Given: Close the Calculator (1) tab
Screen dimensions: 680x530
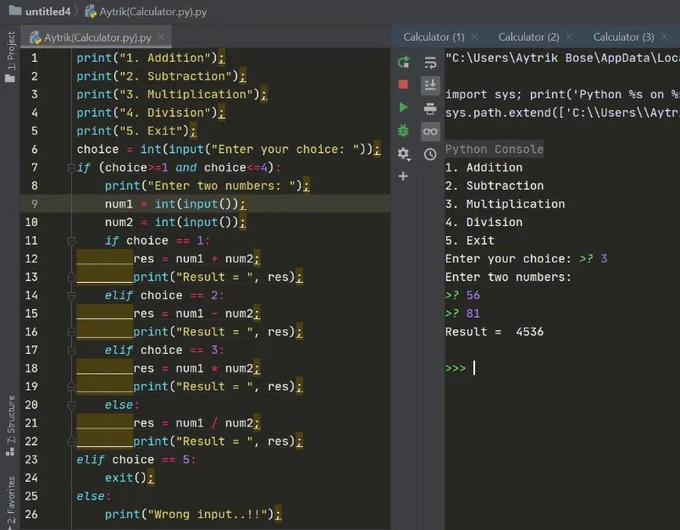Looking at the screenshot, I should click(x=475, y=36).
